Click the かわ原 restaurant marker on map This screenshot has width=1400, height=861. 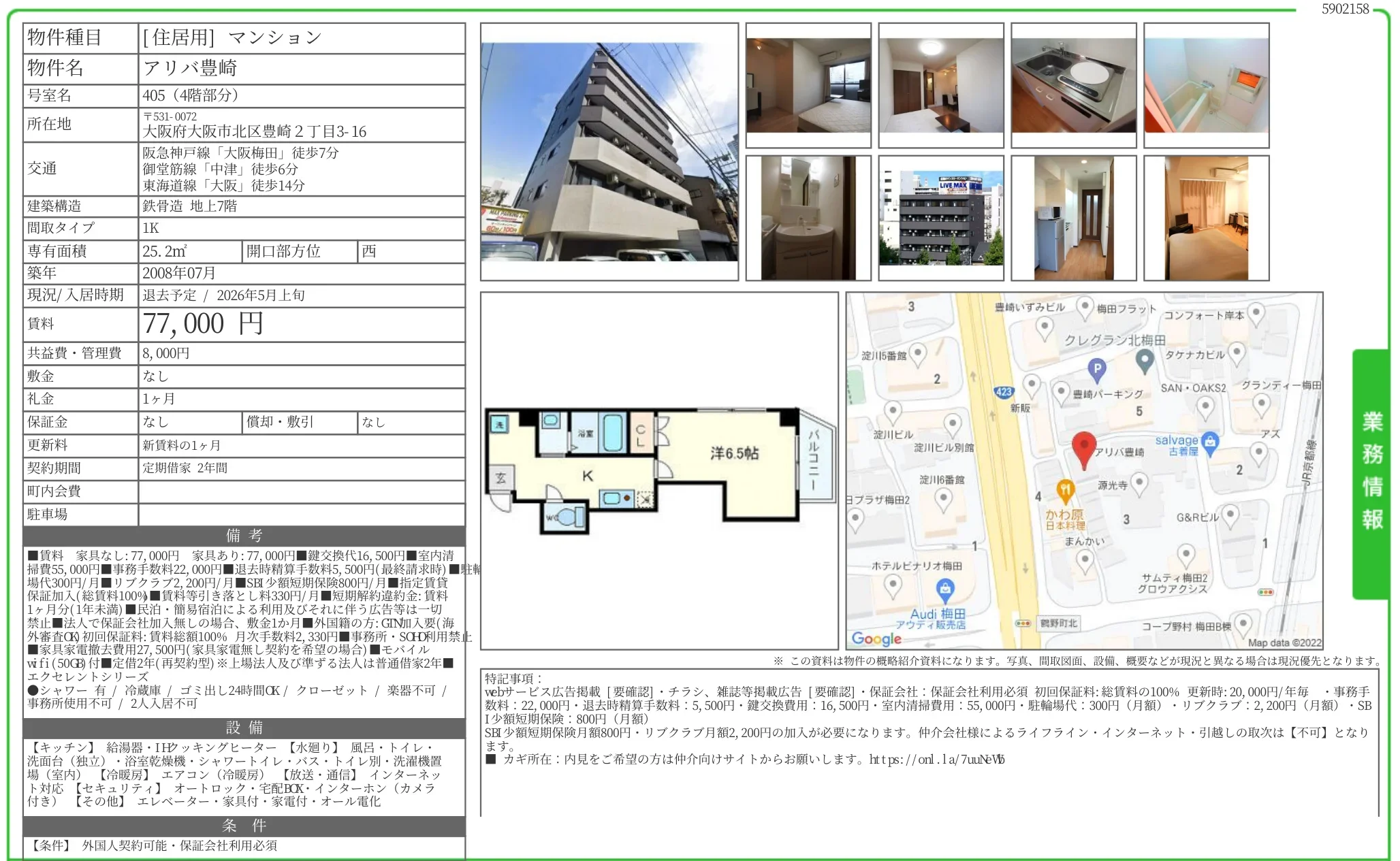coord(1065,489)
